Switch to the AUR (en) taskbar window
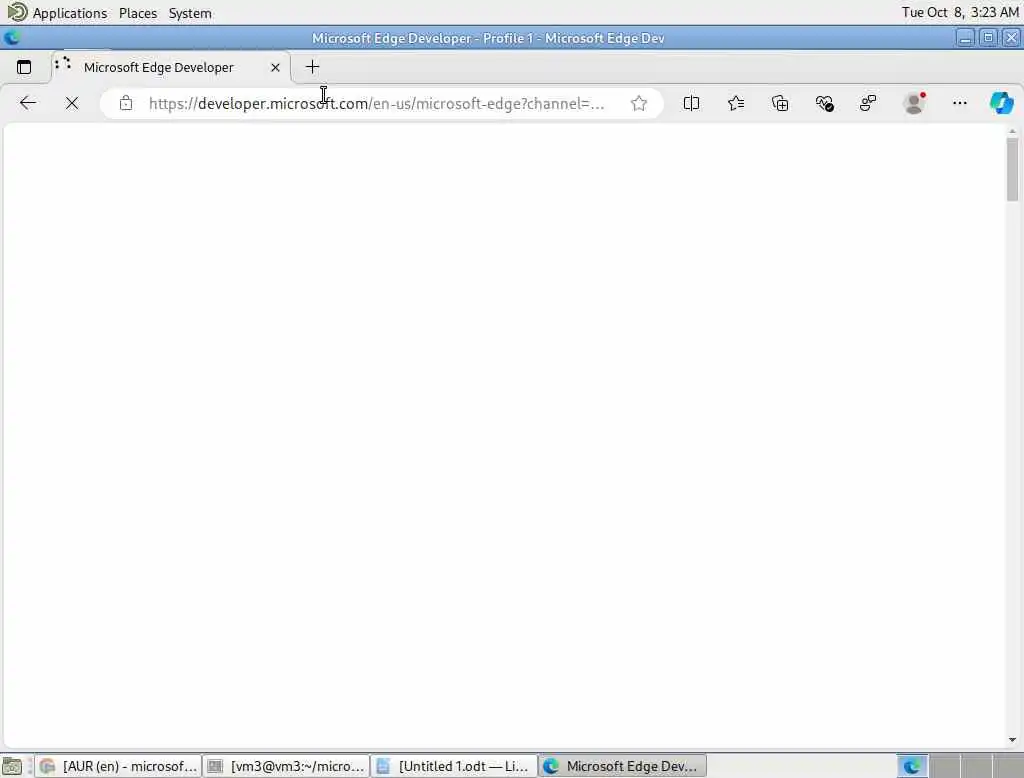The height and width of the screenshot is (778, 1024). [x=118, y=766]
